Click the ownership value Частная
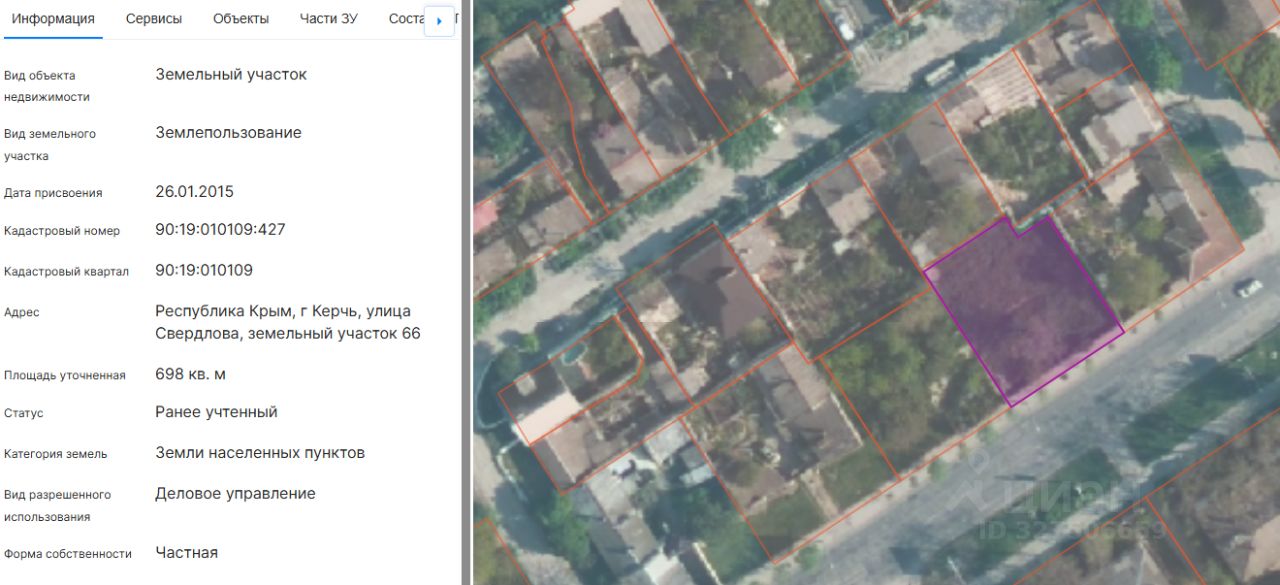 coord(186,552)
